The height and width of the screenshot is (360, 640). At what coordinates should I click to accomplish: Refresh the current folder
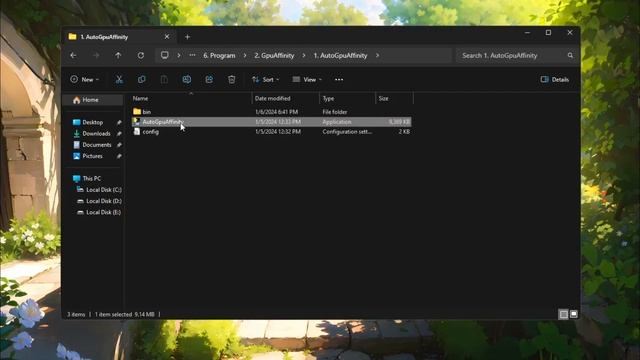coord(140,56)
